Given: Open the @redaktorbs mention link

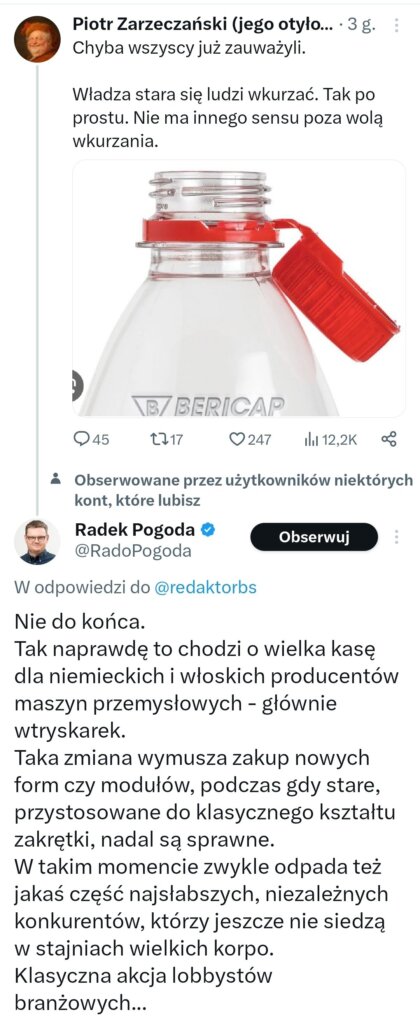Looking at the screenshot, I should click(x=206, y=587).
